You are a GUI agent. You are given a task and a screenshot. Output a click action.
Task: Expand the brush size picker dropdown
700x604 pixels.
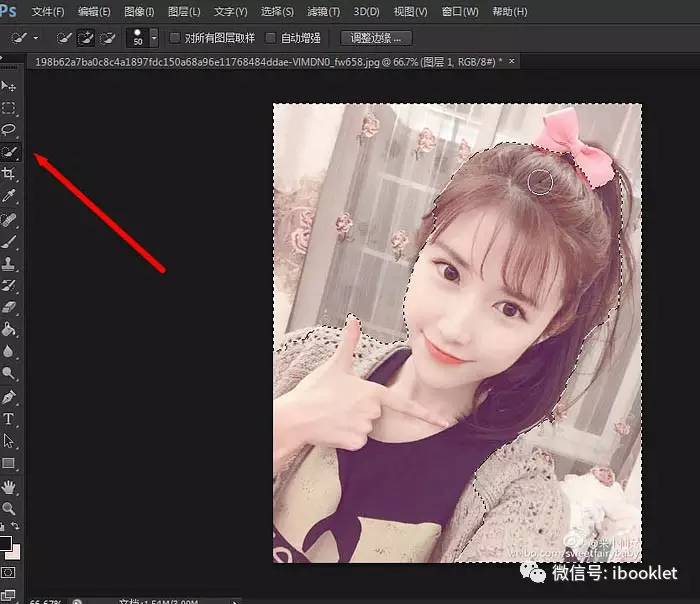(x=153, y=38)
